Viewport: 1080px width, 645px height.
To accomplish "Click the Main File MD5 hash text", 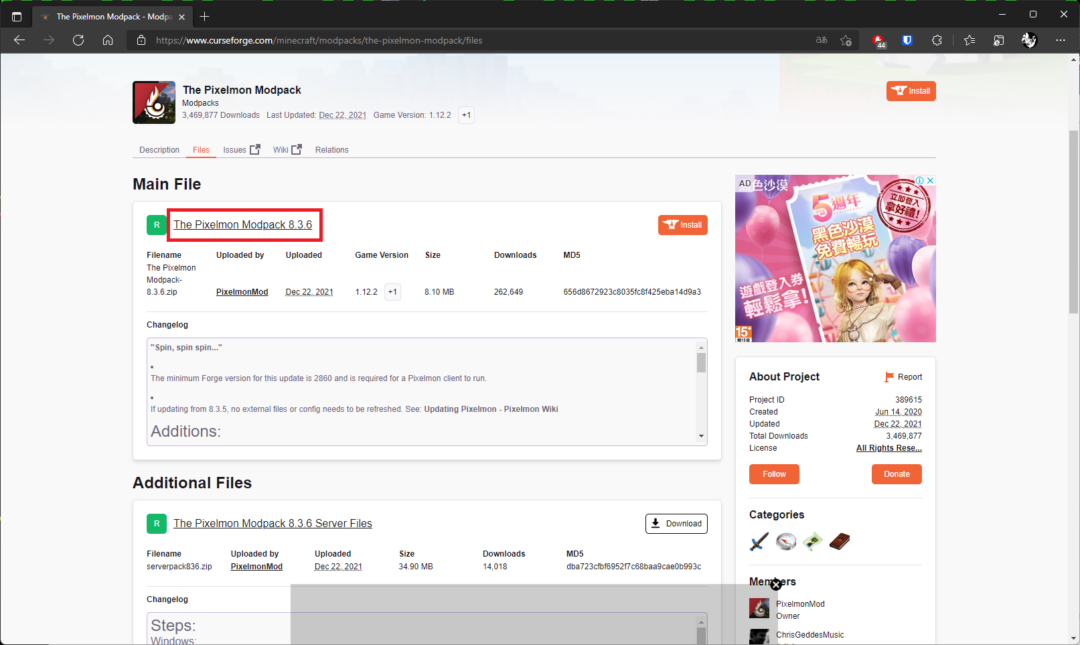I will click(632, 292).
